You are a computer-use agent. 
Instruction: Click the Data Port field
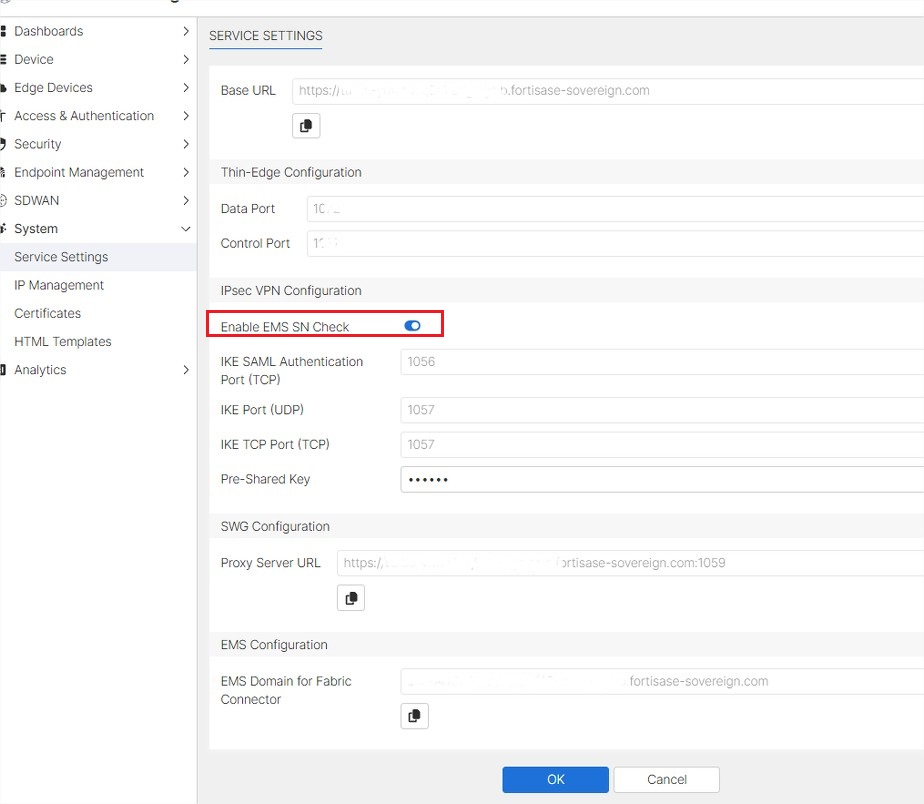(x=615, y=209)
